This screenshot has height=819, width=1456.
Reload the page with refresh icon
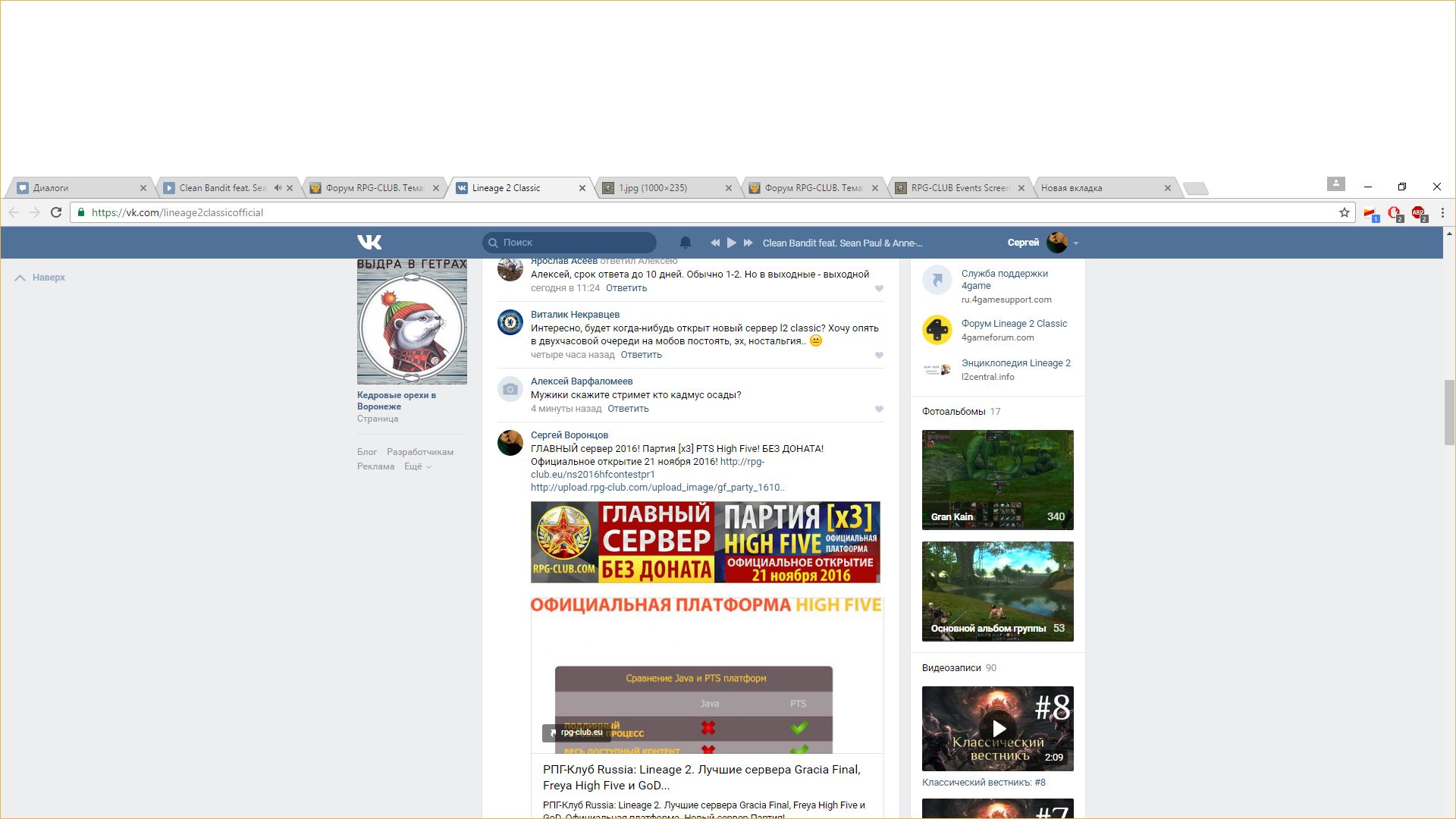coord(55,212)
